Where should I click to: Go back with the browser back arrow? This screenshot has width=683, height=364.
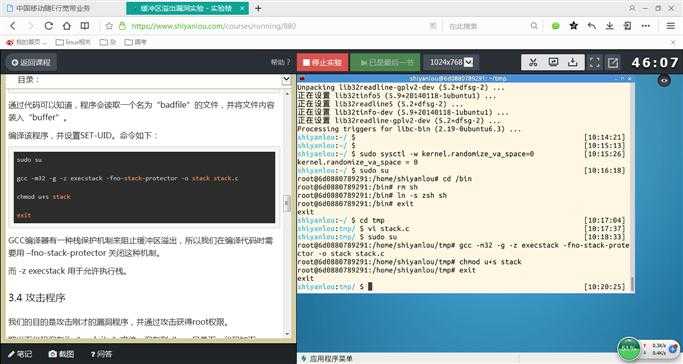tap(13, 26)
